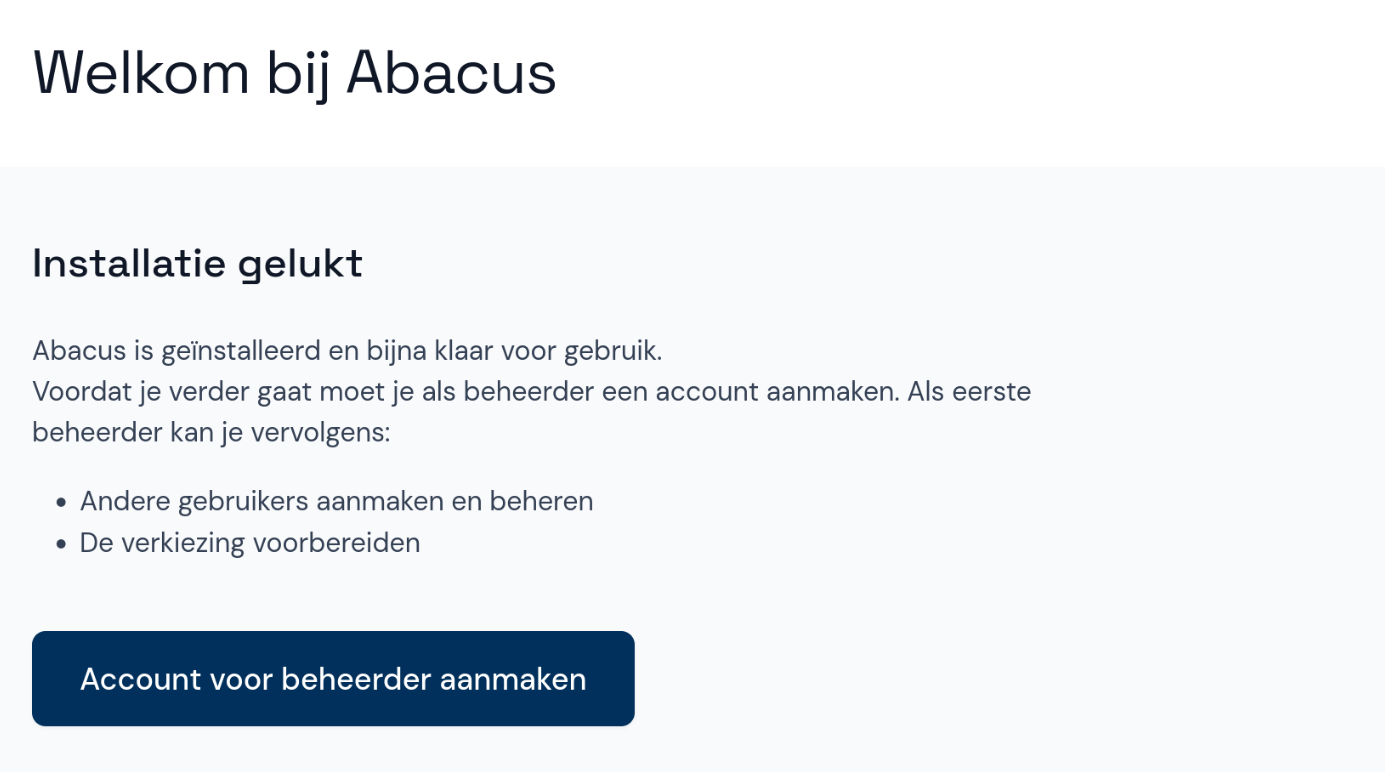Click the Account voor beheerder aanmaken button
The width and height of the screenshot is (1385, 772).
click(333, 678)
